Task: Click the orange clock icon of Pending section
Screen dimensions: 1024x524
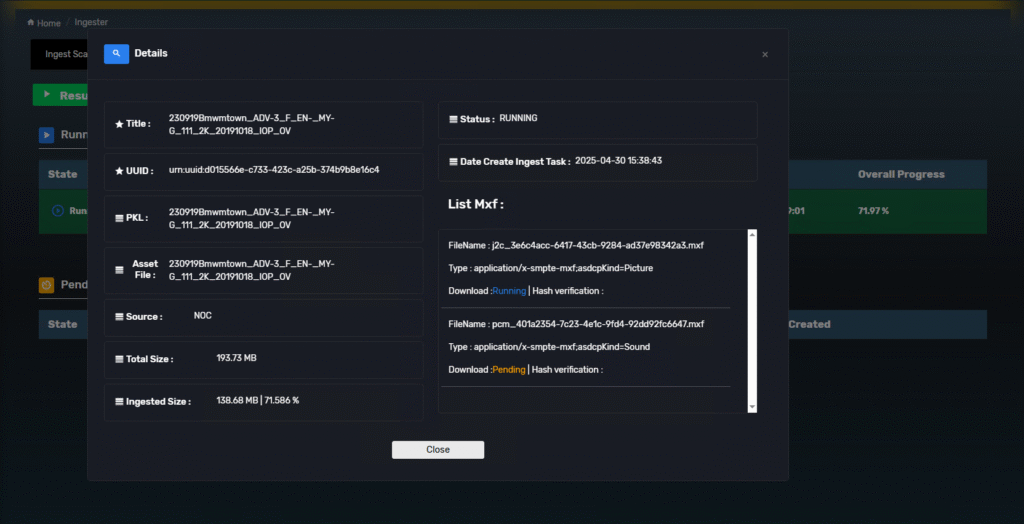Action: [x=47, y=285]
